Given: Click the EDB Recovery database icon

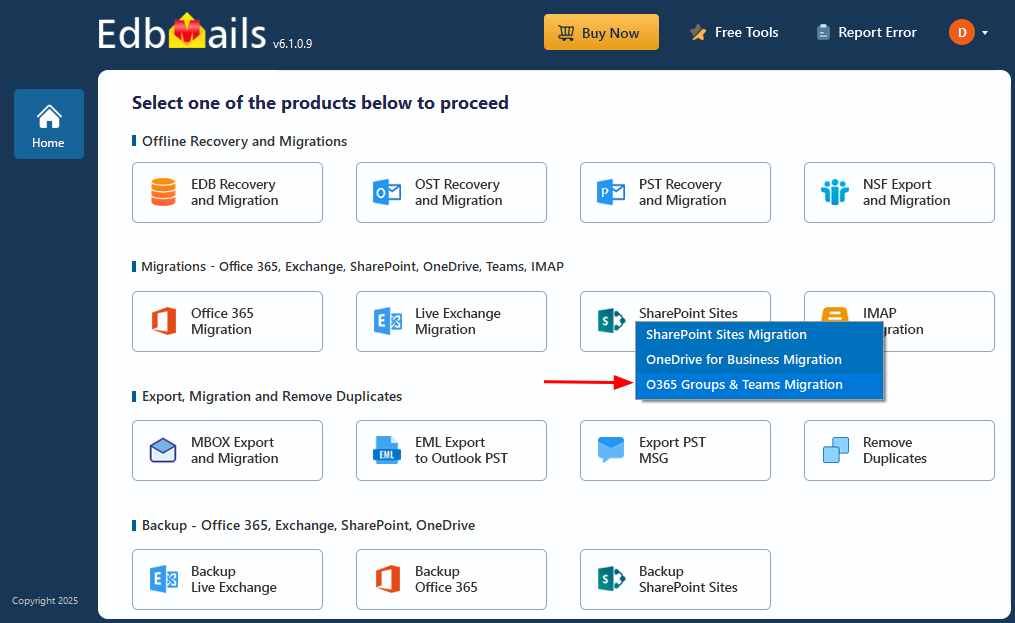Looking at the screenshot, I should coord(163,192).
